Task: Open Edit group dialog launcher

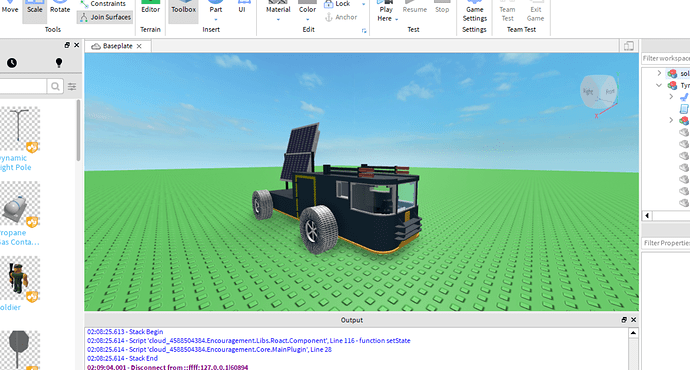Action: (x=364, y=31)
